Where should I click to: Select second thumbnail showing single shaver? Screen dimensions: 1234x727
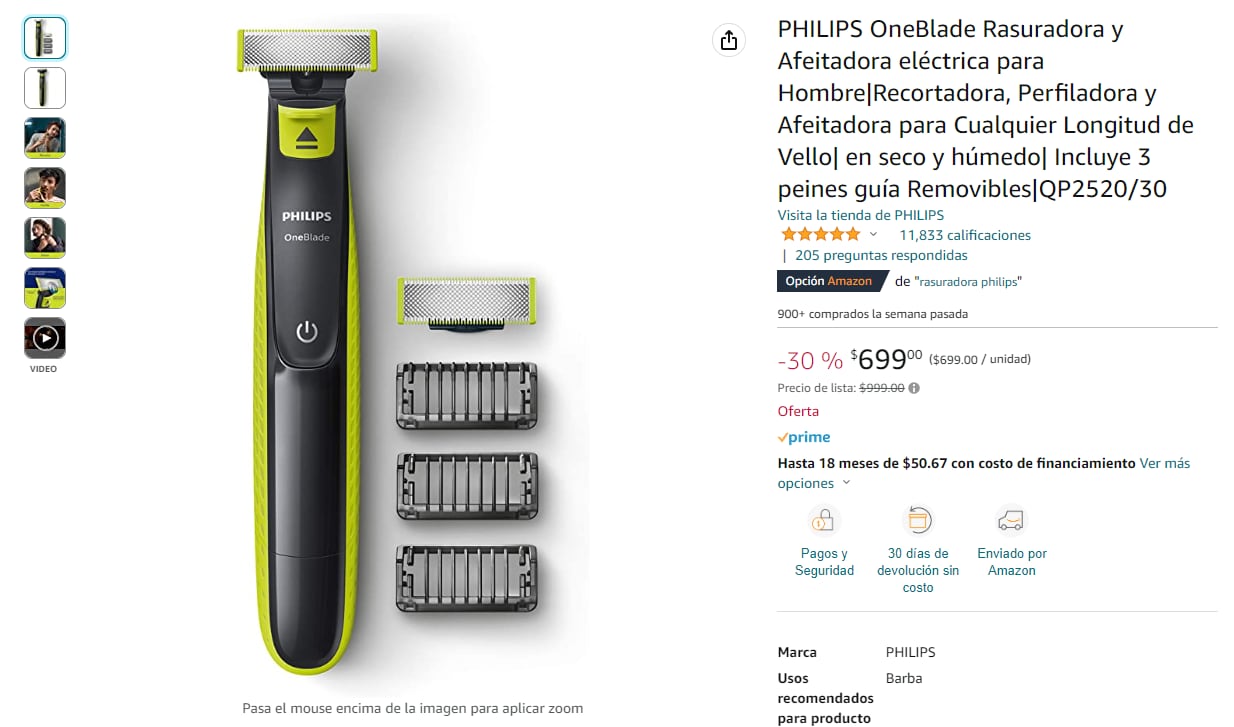coord(45,88)
